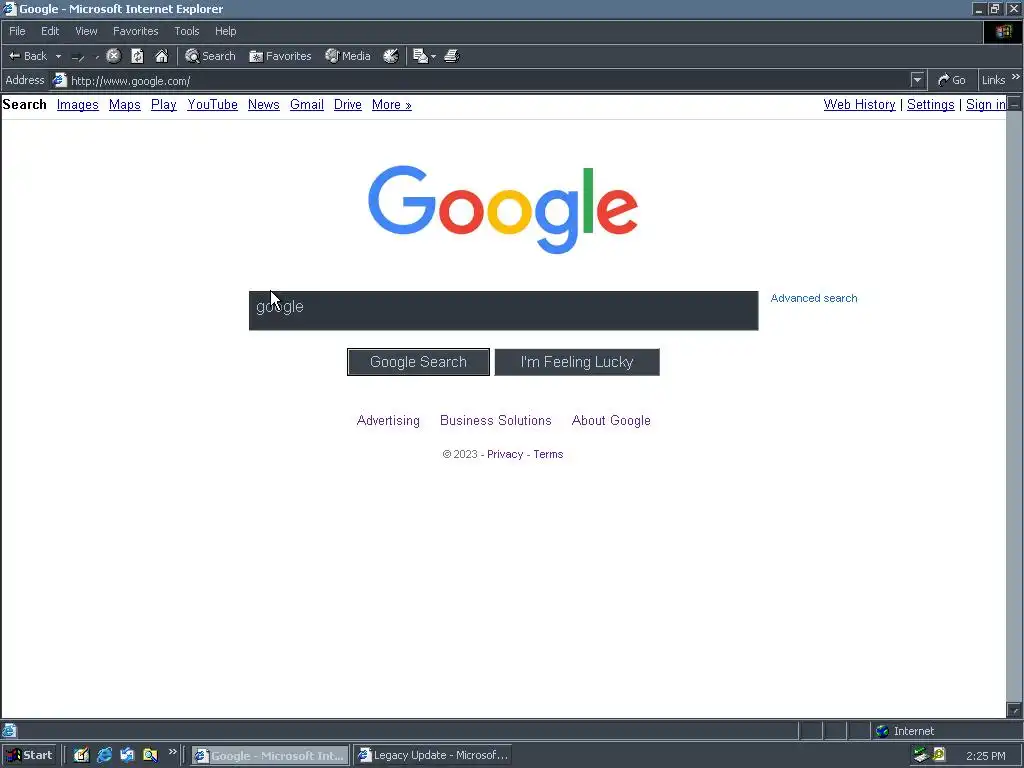Click the Sign in link
1024x768 pixels.
pyautogui.click(x=985, y=104)
